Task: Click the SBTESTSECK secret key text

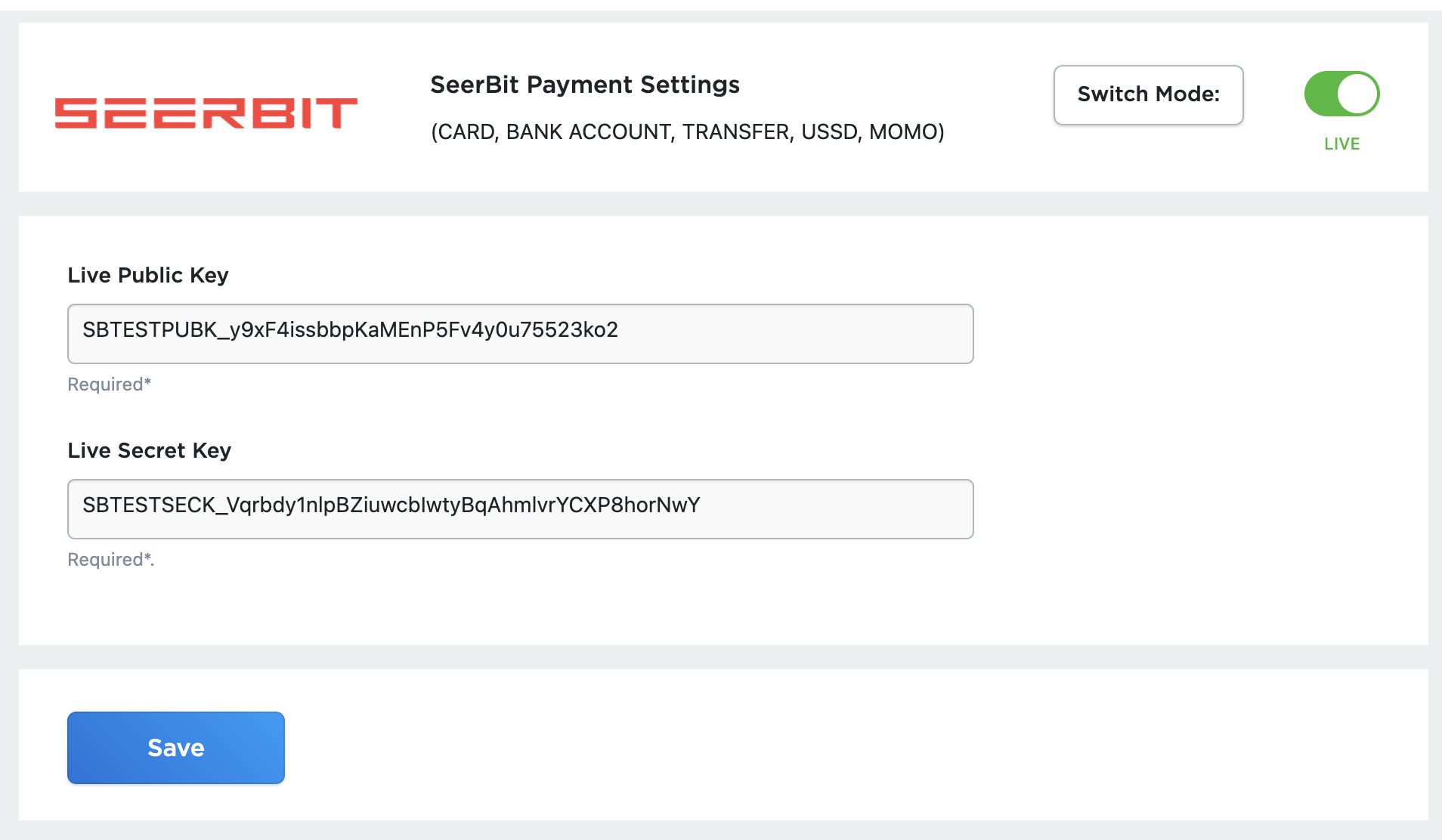Action: 391,505
